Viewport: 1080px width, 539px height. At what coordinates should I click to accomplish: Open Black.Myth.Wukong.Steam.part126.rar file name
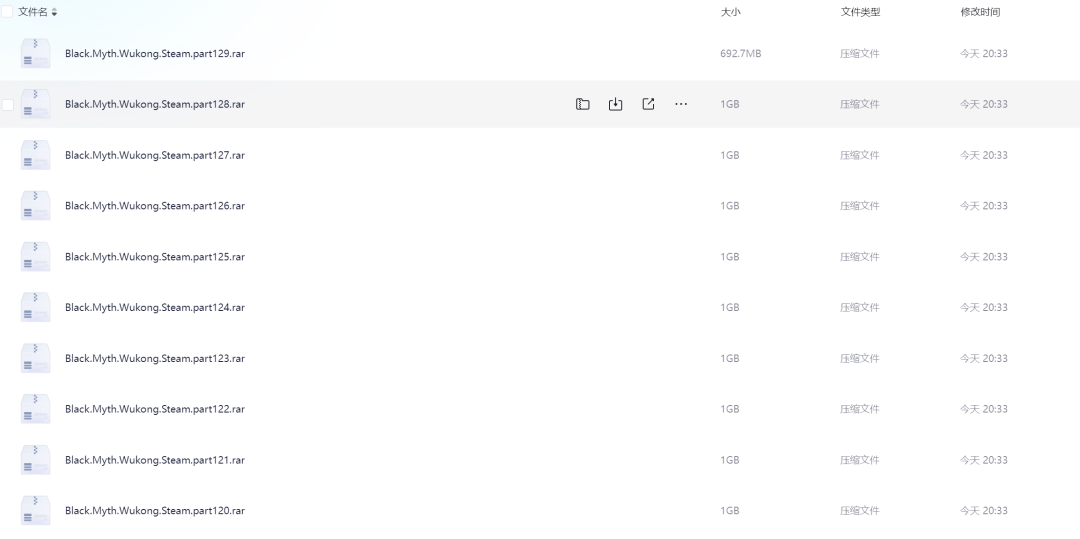[x=155, y=206]
